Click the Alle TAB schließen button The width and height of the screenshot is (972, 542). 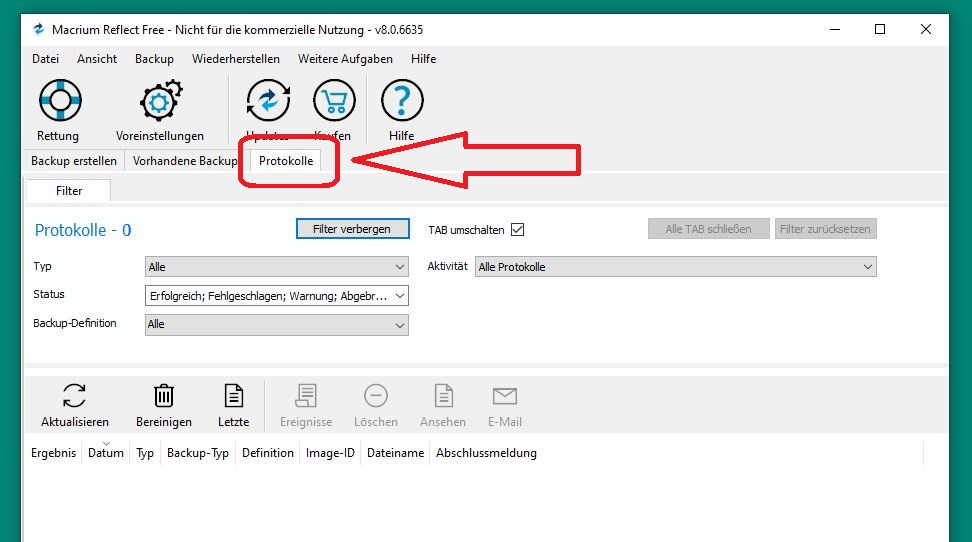[709, 229]
